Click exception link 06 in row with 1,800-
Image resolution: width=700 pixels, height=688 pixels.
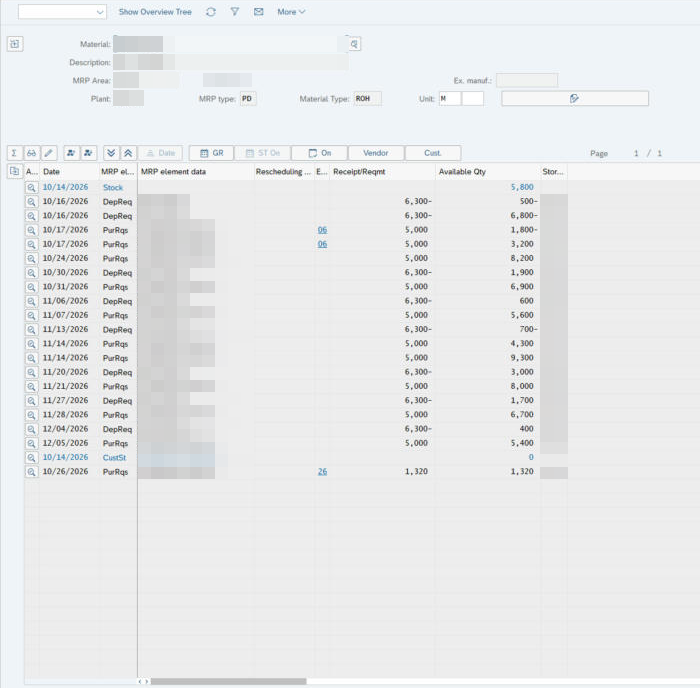tap(322, 230)
